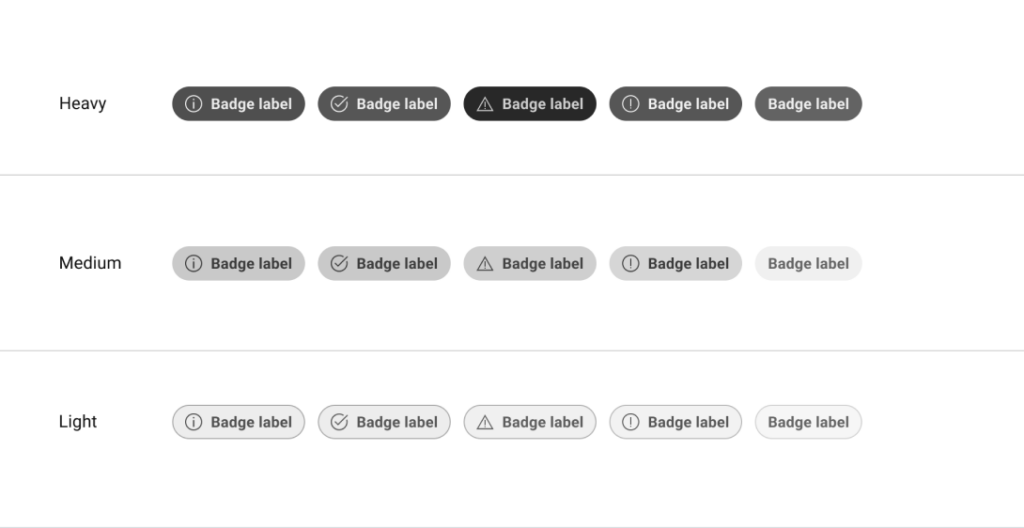1024x528 pixels.
Task: Click the first Light badge's label text
Action: (251, 422)
